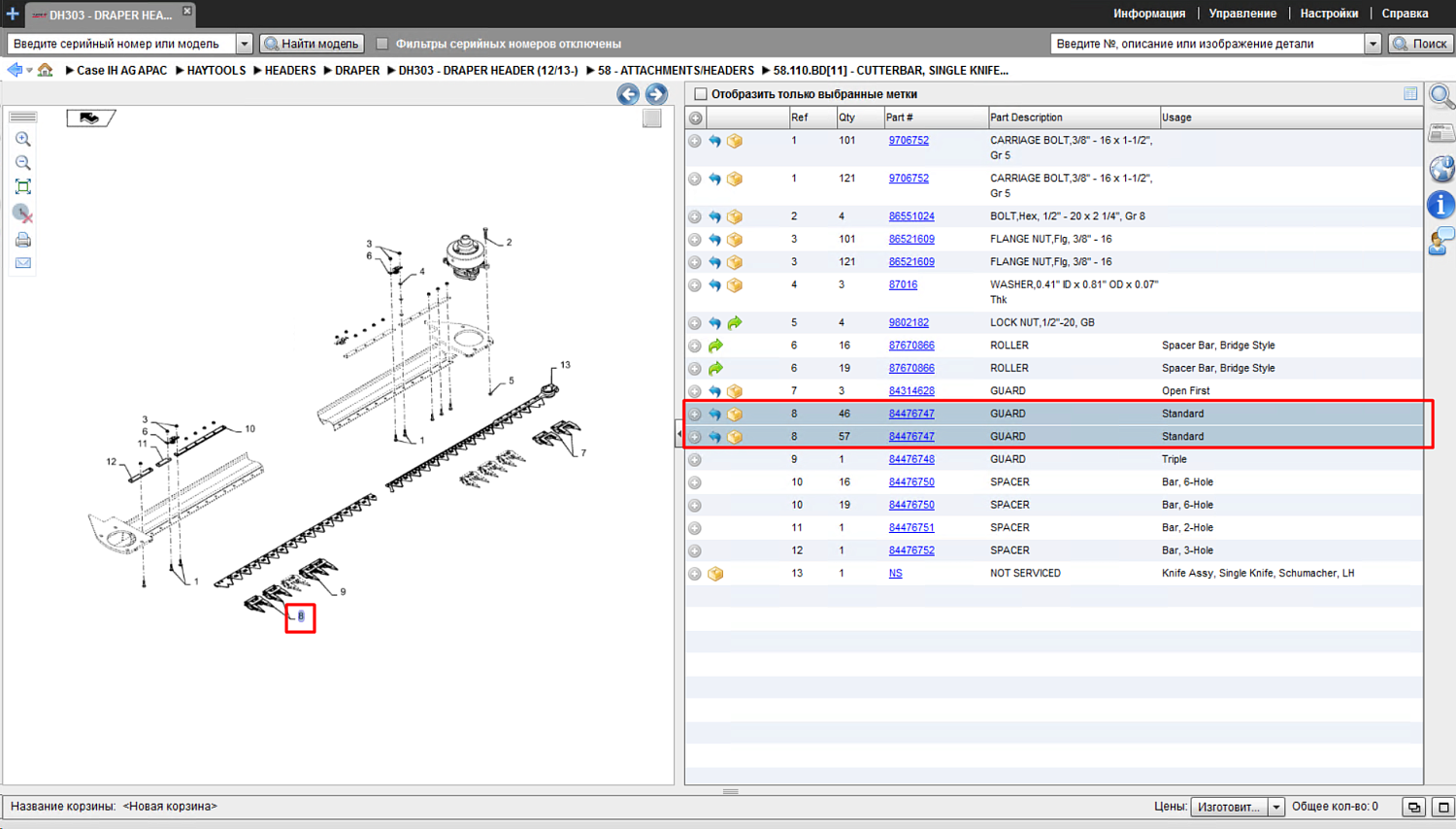This screenshot has width=1456, height=829.
Task: Open the globe information icon in the sidebar
Action: pos(1441,169)
